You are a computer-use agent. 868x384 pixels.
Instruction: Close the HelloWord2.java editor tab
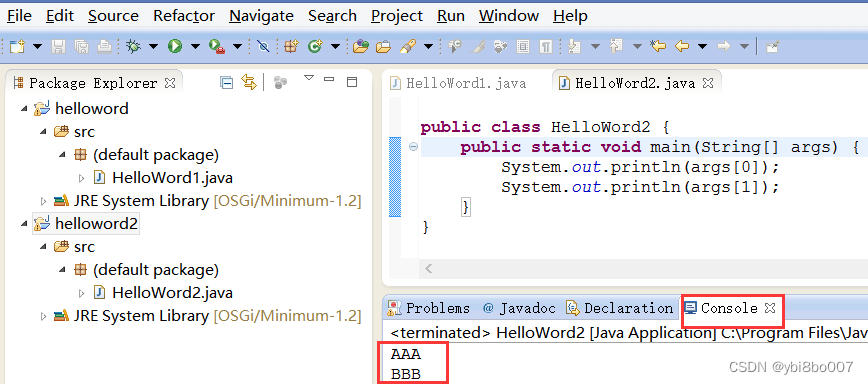[x=707, y=83]
